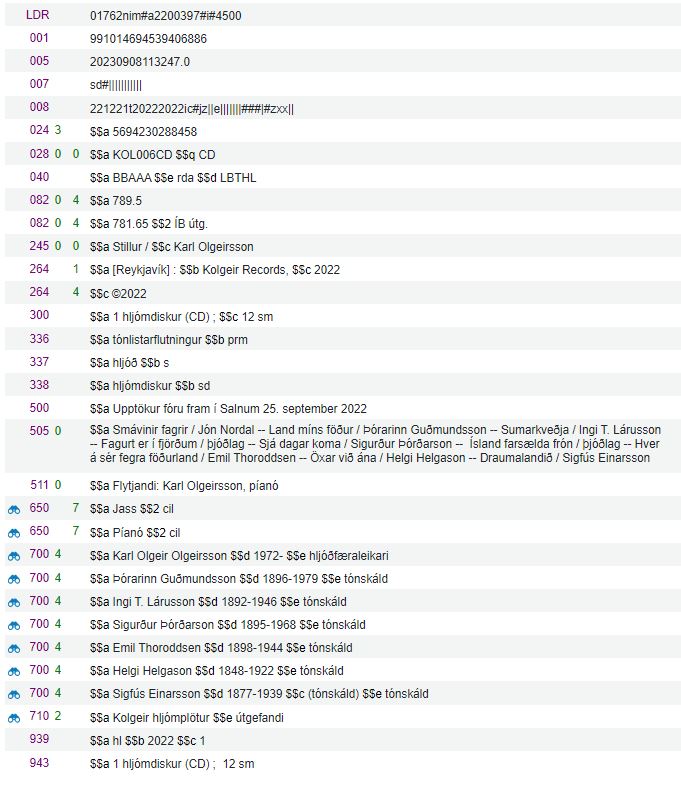681x785 pixels.
Task: Open lookup icon for Þórarinn Guðmundsson
Action: tap(14, 579)
